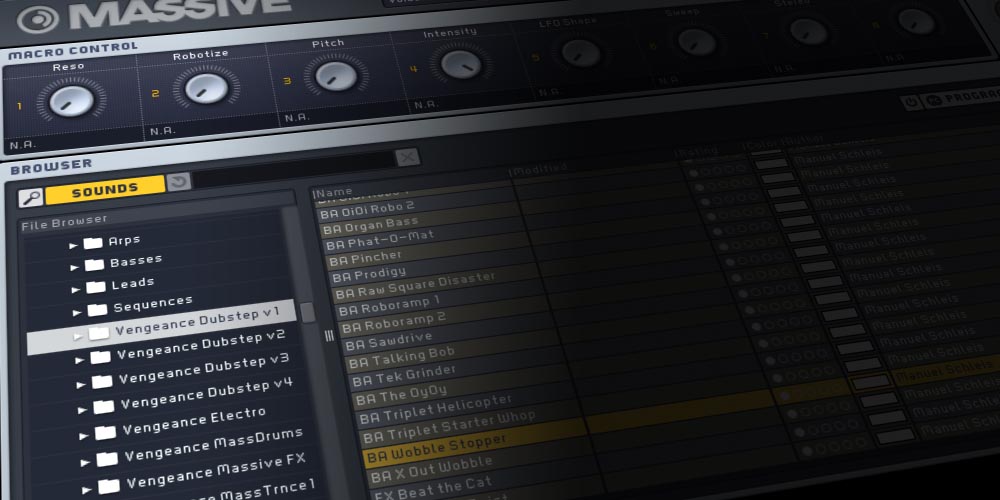Click the Leads folder icon
This screenshot has height=500, width=1000.
tap(96, 287)
